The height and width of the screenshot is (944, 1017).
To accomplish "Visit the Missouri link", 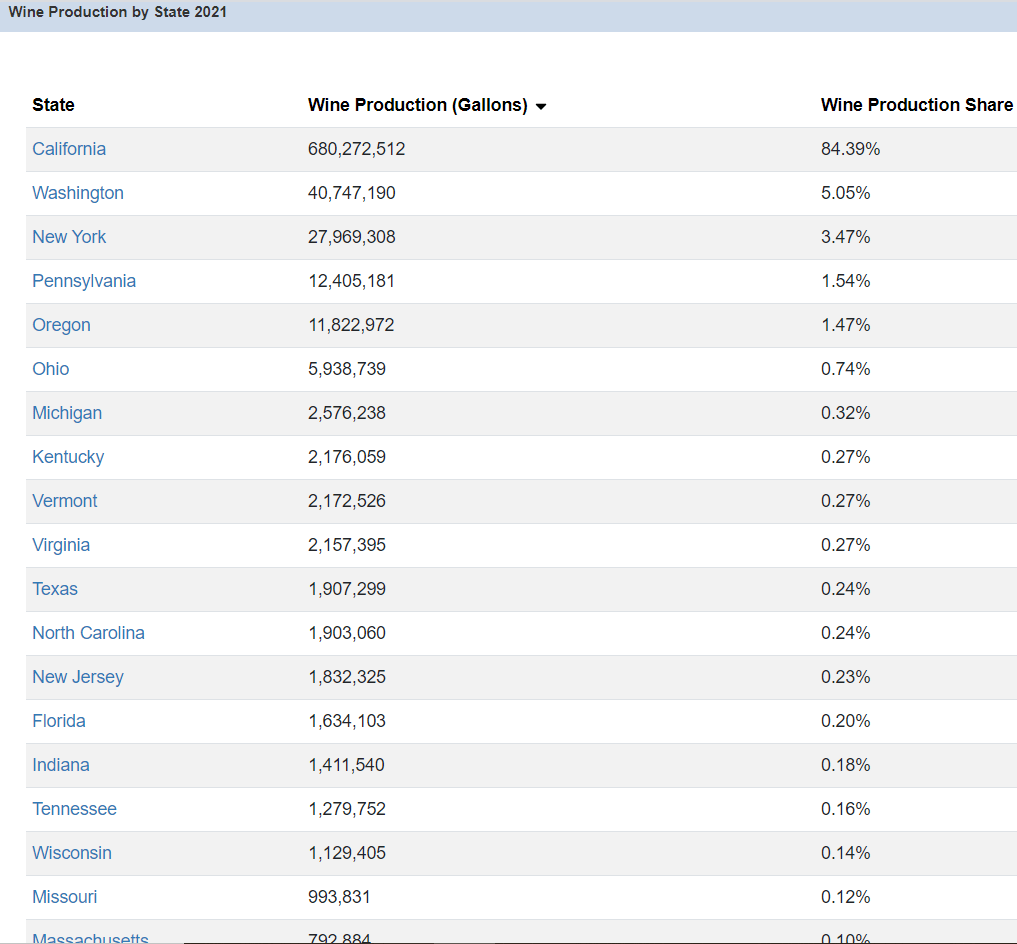I will pyautogui.click(x=65, y=897).
